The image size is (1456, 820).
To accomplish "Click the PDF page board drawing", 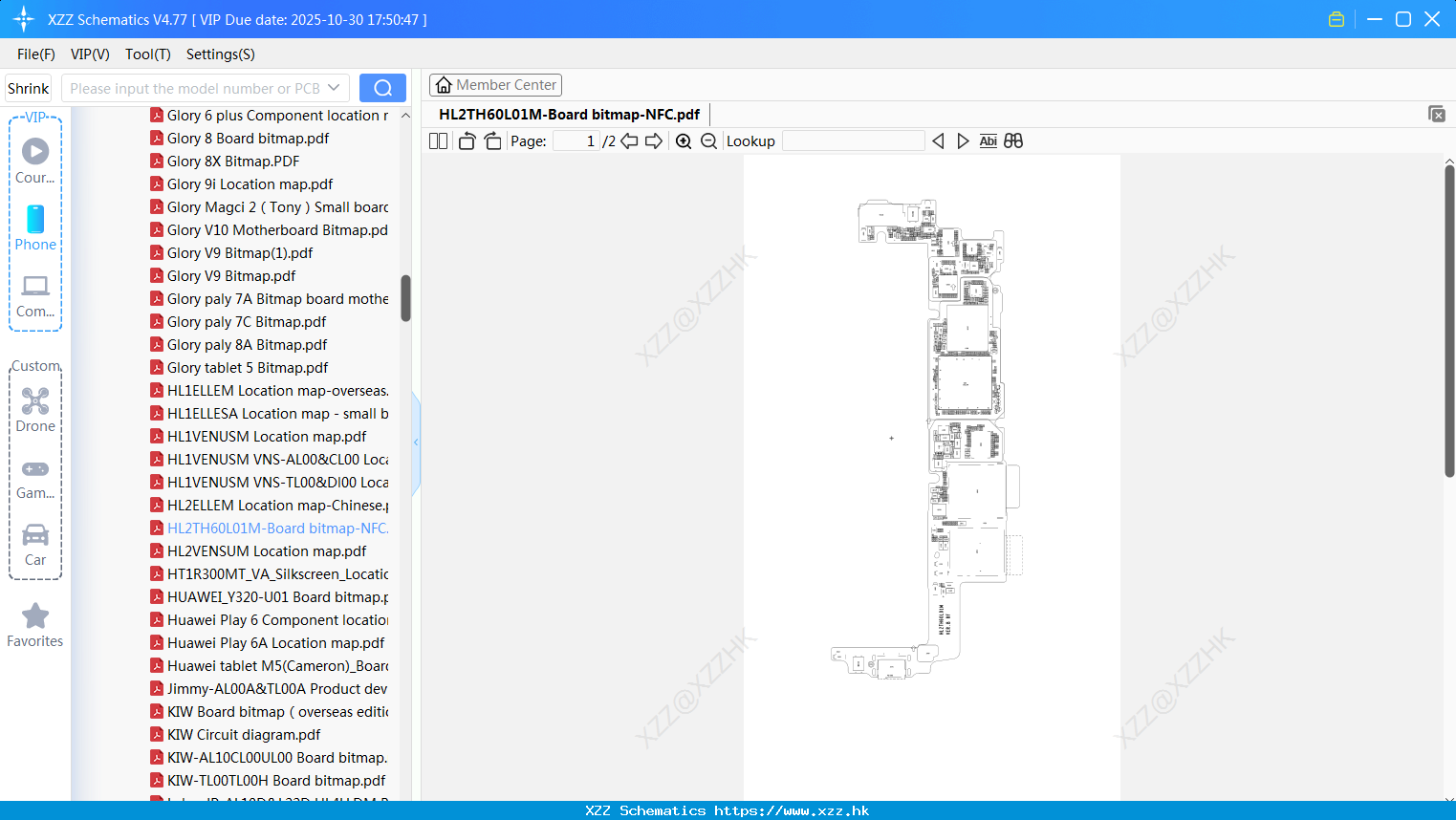I will pyautogui.click(x=927, y=440).
